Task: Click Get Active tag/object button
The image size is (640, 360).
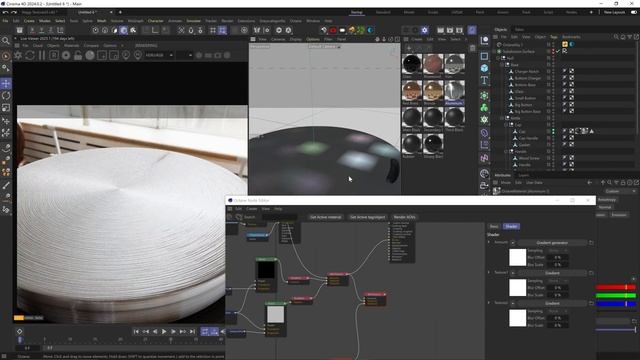Action: pos(368,217)
